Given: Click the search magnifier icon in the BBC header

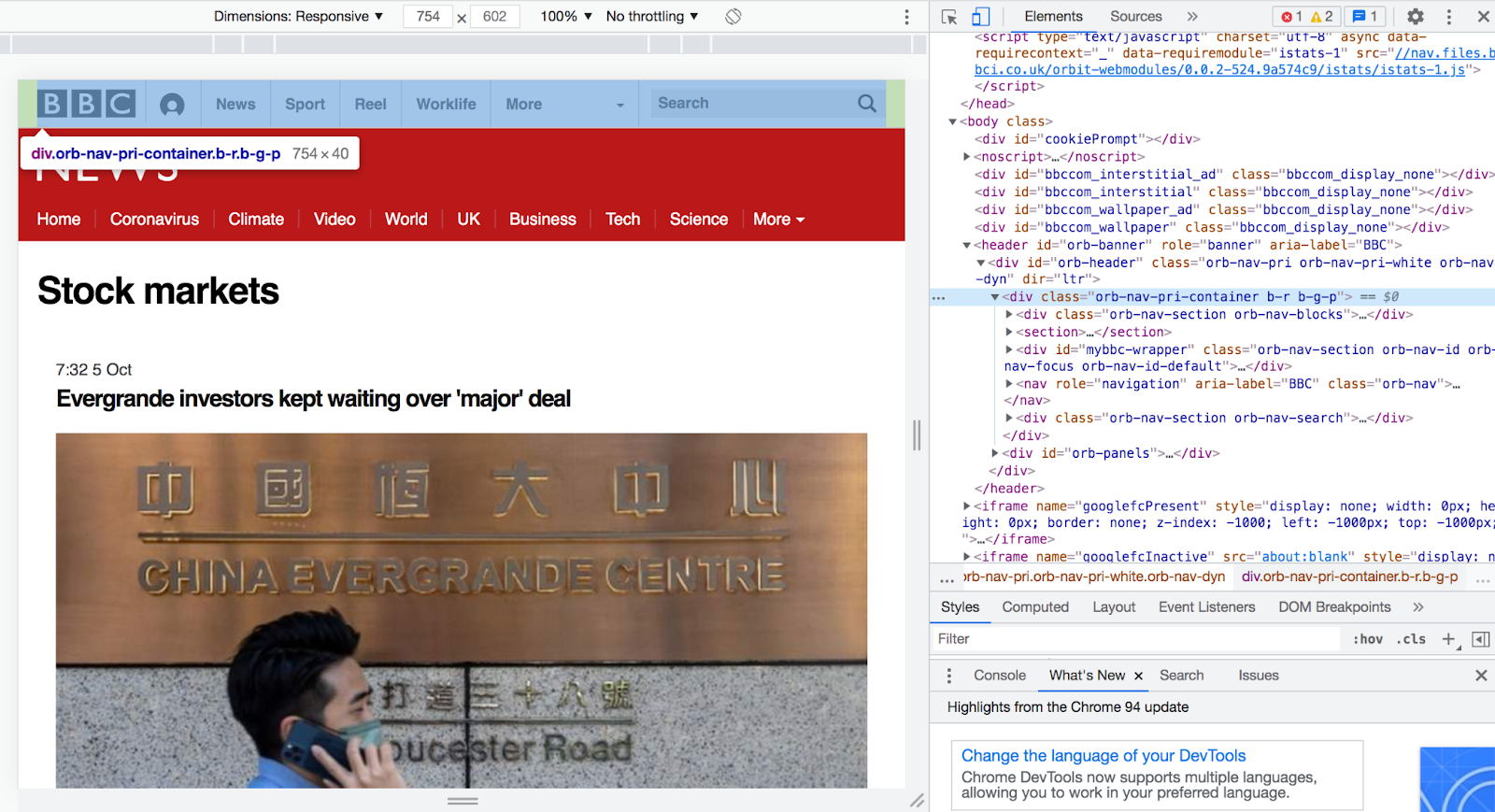Looking at the screenshot, I should click(x=867, y=104).
